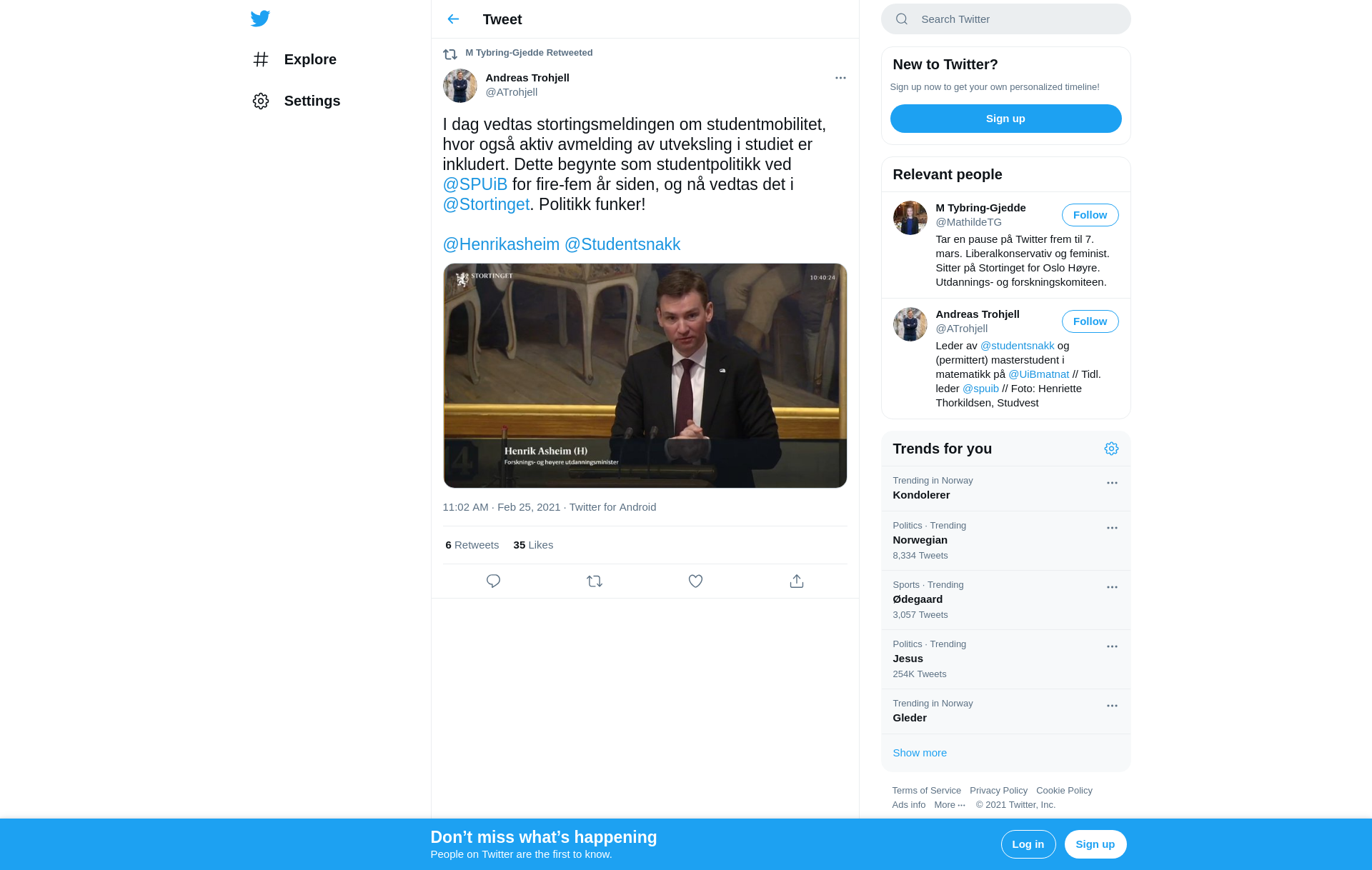Click the retweeted indicator icon
Image resolution: width=1372 pixels, height=870 pixels.
click(450, 54)
